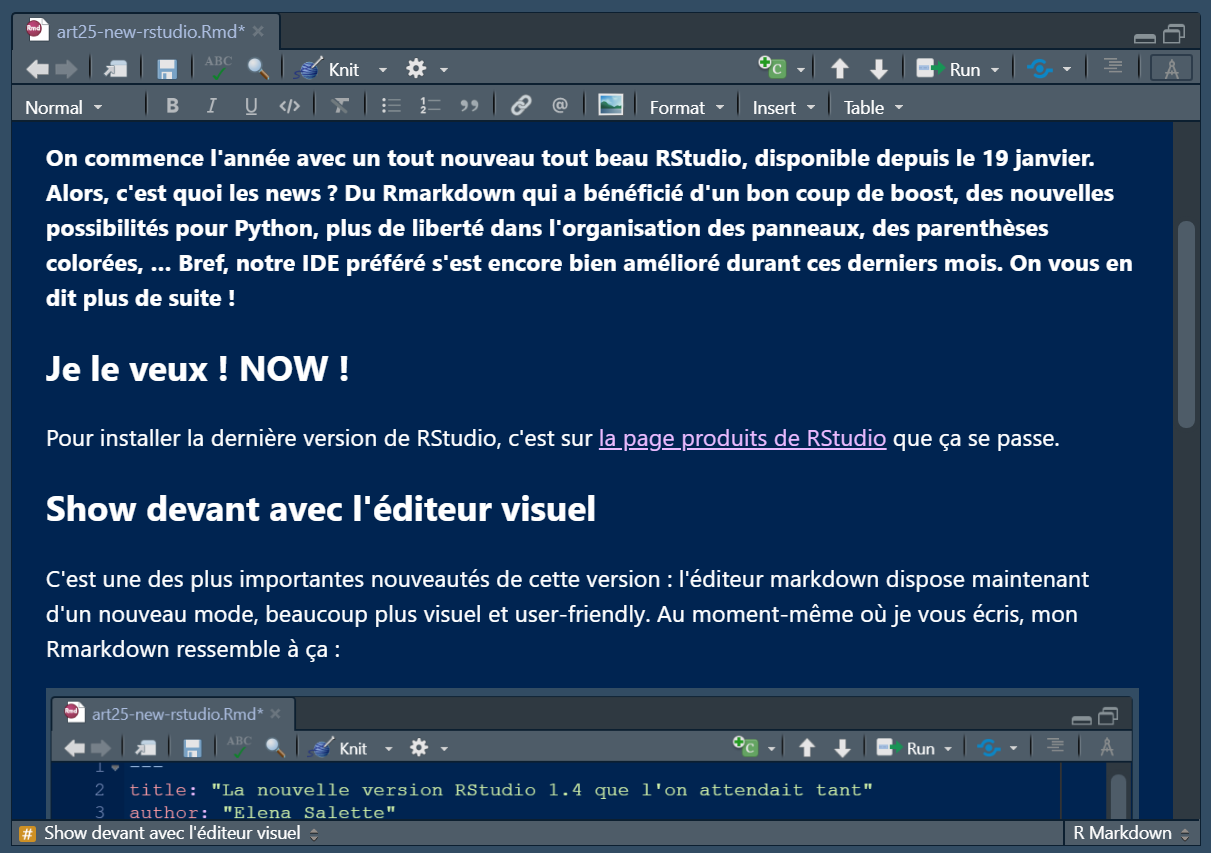Toggle numbered list
The width and height of the screenshot is (1211, 853).
[x=430, y=106]
